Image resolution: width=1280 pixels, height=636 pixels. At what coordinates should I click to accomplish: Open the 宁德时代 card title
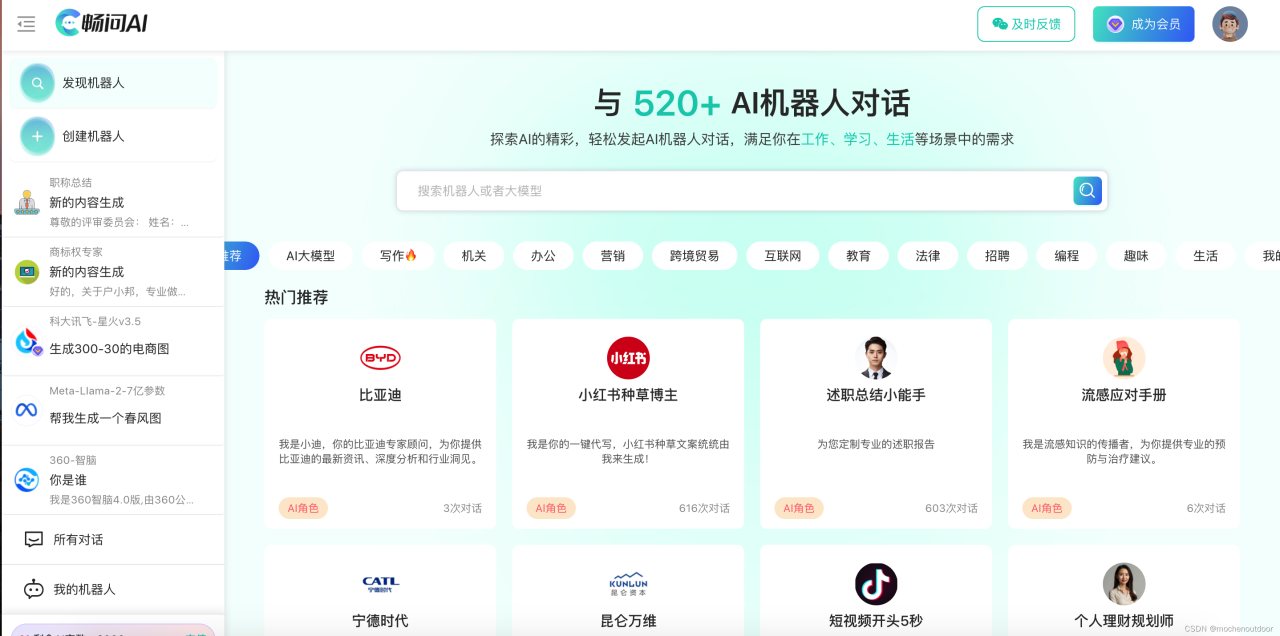[380, 621]
